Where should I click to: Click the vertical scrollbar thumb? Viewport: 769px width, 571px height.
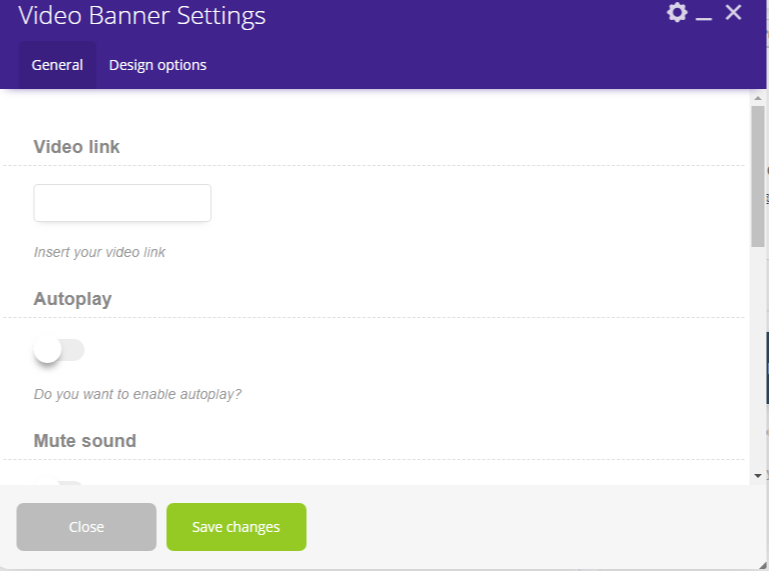tap(757, 175)
